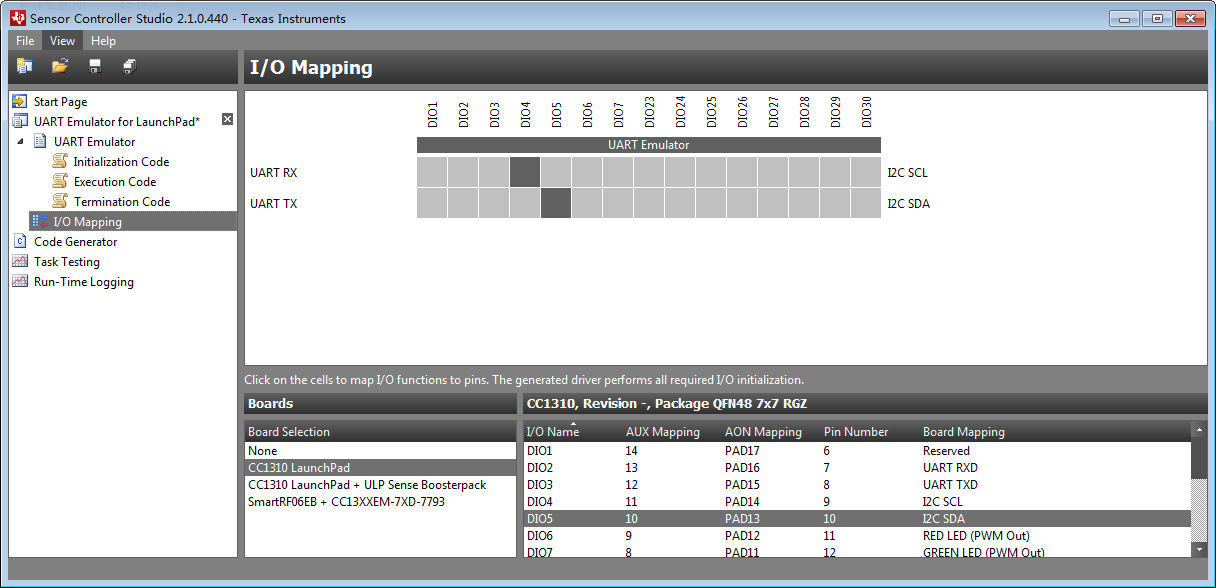Click the Texas Instruments logo in title bar

pyautogui.click(x=16, y=18)
